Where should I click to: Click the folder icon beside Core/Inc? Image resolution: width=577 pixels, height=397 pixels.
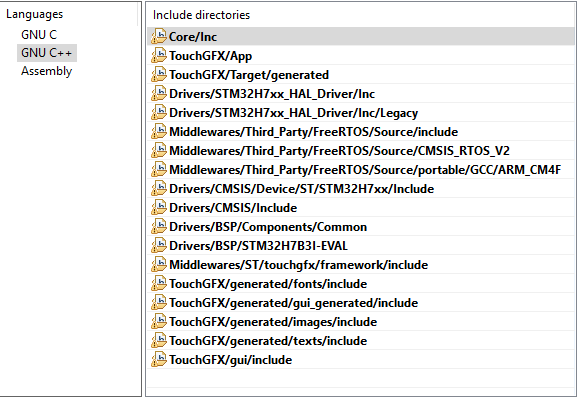(x=159, y=36)
